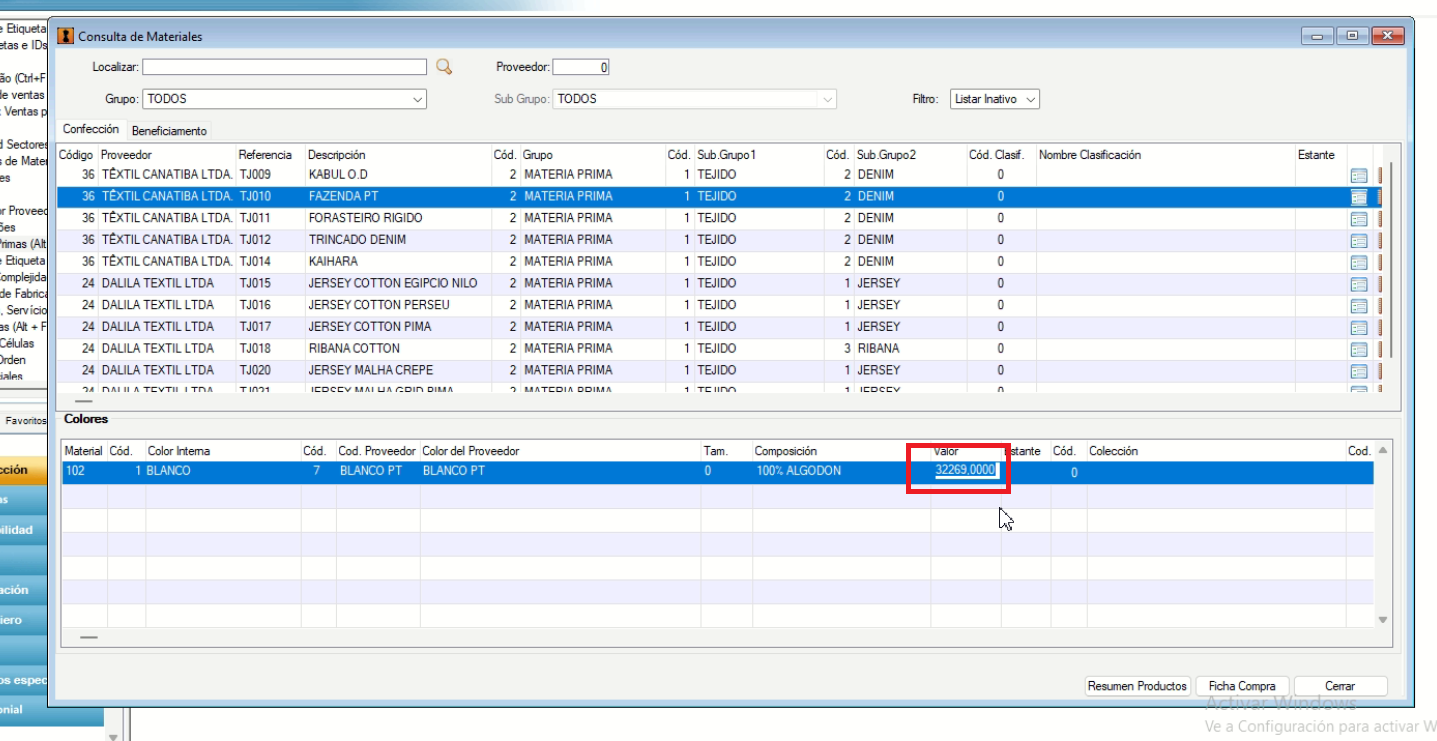Image resolution: width=1437 pixels, height=741 pixels.
Task: Click the KAIHARA description cell
Action: (333, 262)
